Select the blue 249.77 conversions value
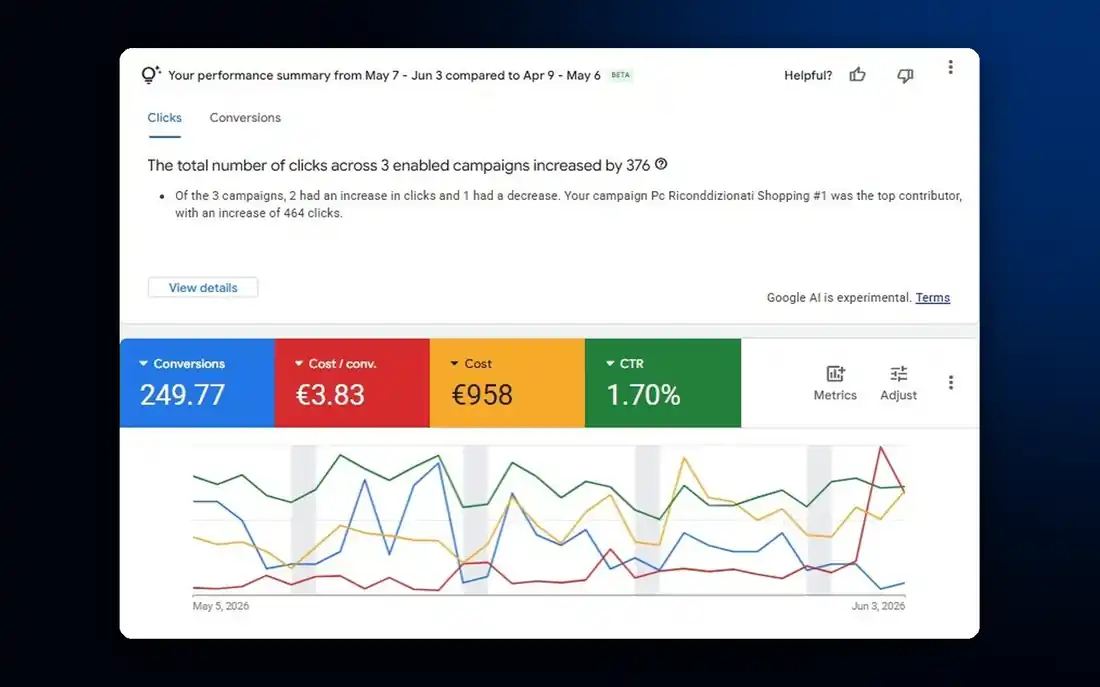 [182, 395]
